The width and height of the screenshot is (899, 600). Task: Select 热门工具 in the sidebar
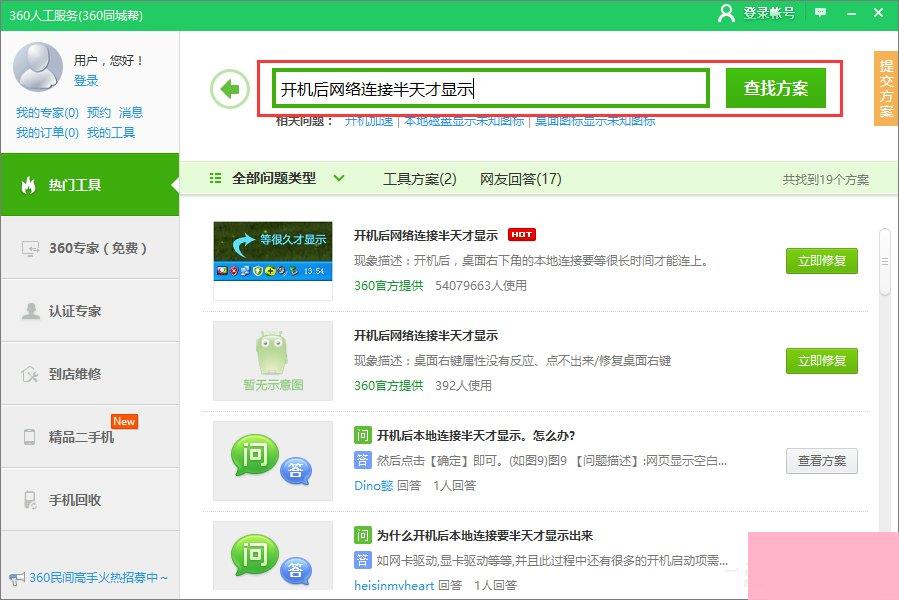coord(90,185)
